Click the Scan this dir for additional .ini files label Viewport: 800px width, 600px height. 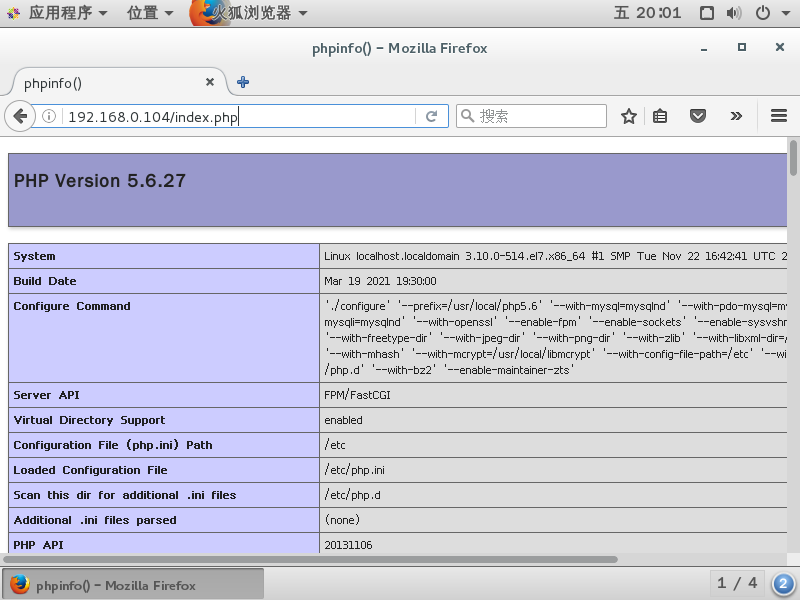click(x=125, y=495)
